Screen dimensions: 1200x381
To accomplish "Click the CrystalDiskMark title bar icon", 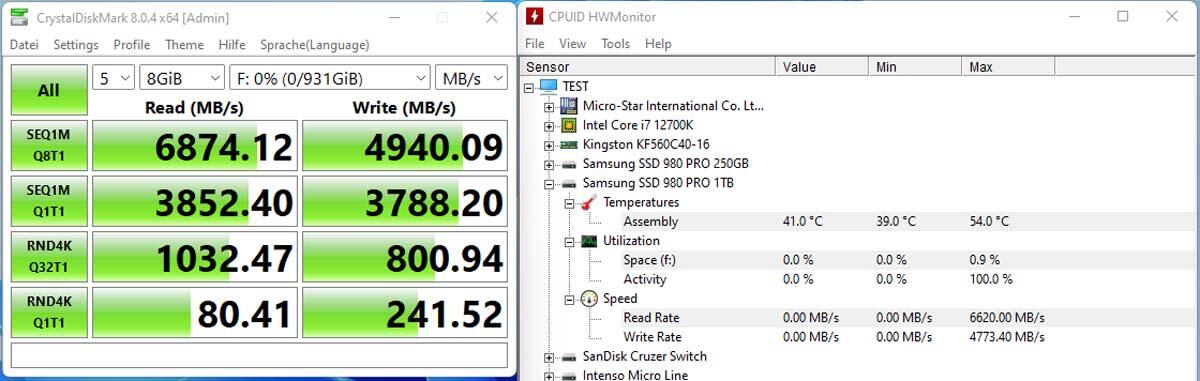I will click(18, 17).
